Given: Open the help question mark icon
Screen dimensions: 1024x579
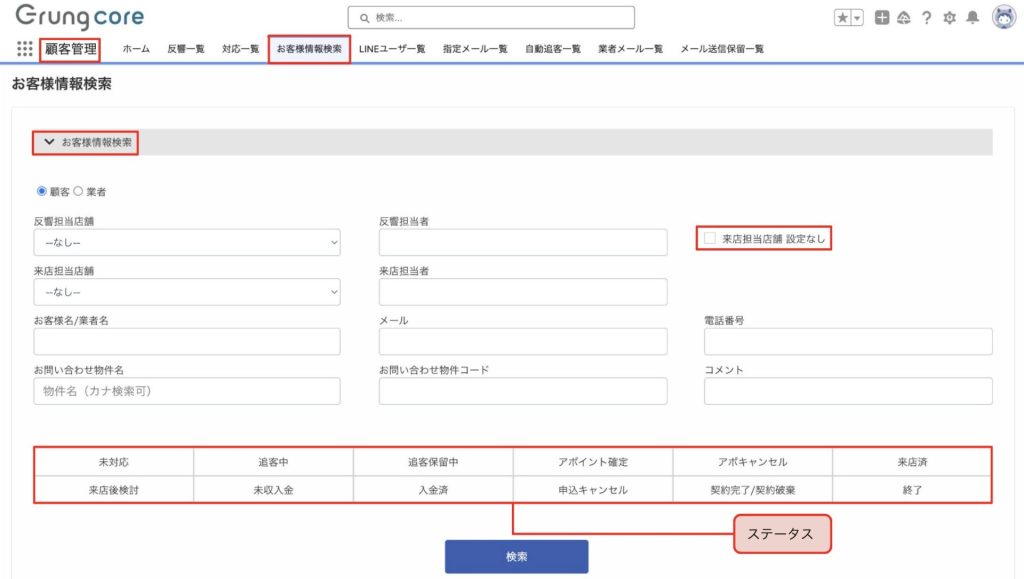Looking at the screenshot, I should [927, 18].
